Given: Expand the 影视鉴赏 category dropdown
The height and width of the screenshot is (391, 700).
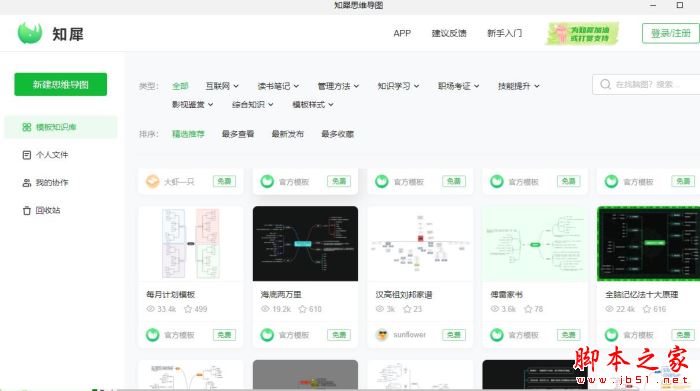Looking at the screenshot, I should (x=192, y=104).
